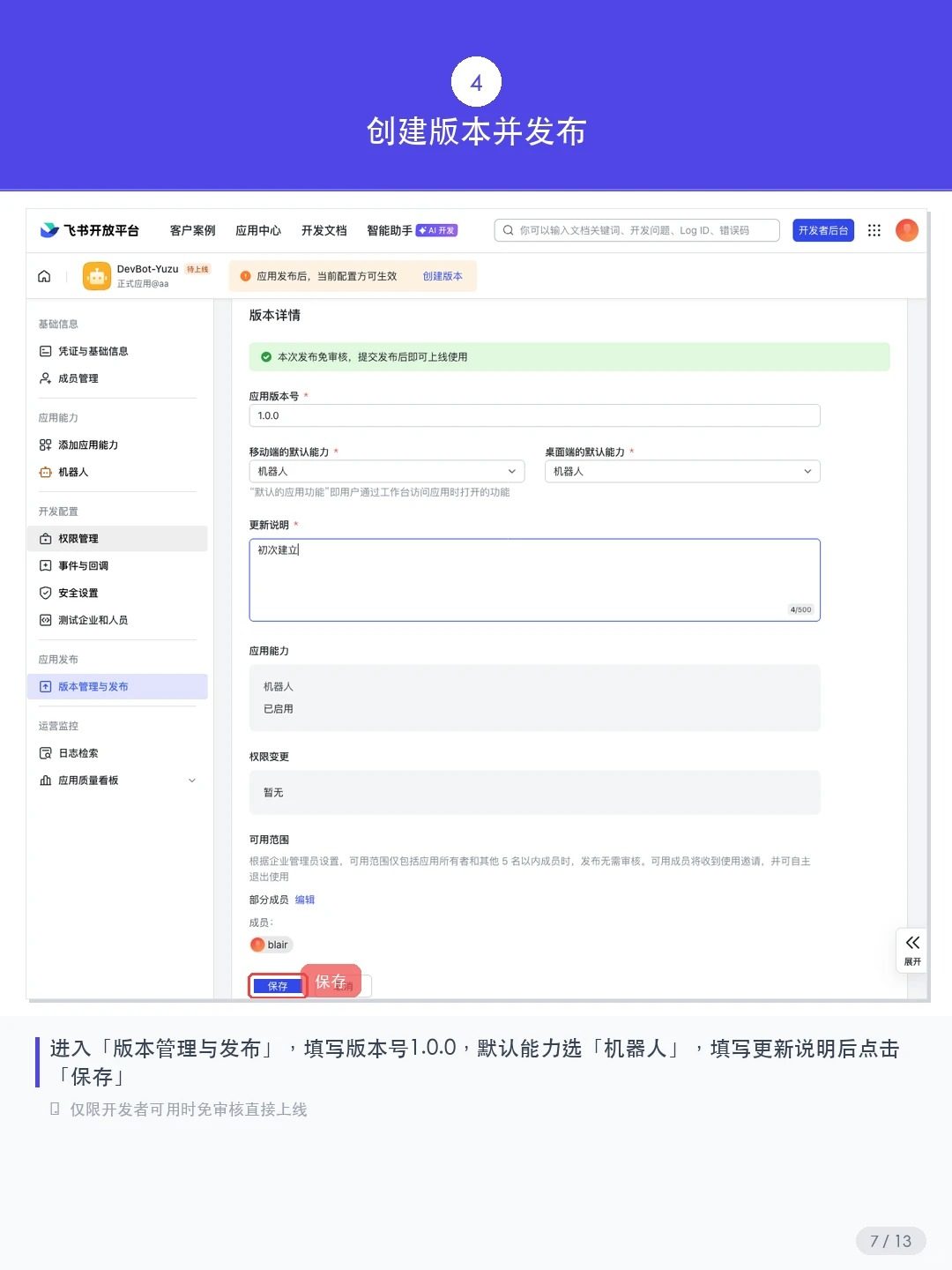Click the DevBot-Yuzu robot app icon

click(96, 276)
